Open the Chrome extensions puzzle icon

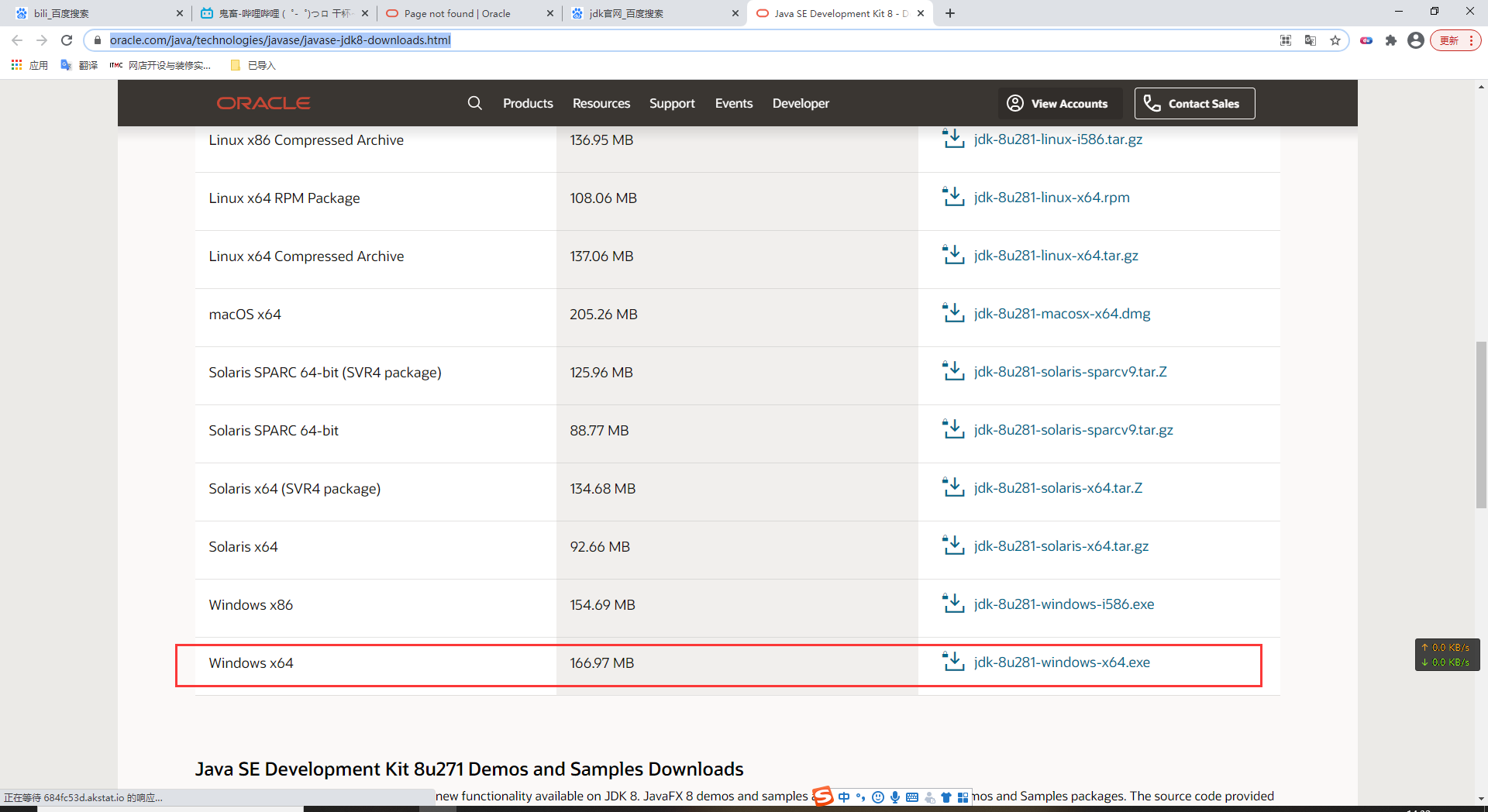(x=1391, y=40)
